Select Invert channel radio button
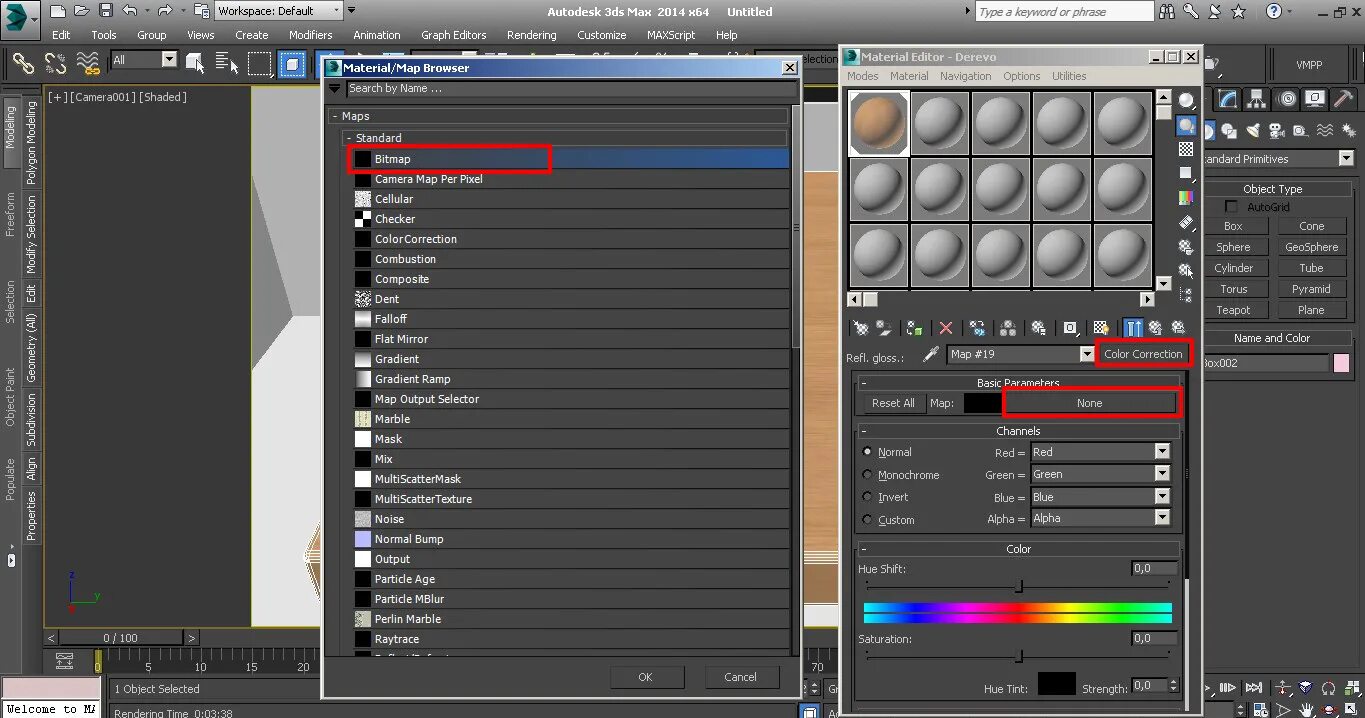 tap(867, 497)
